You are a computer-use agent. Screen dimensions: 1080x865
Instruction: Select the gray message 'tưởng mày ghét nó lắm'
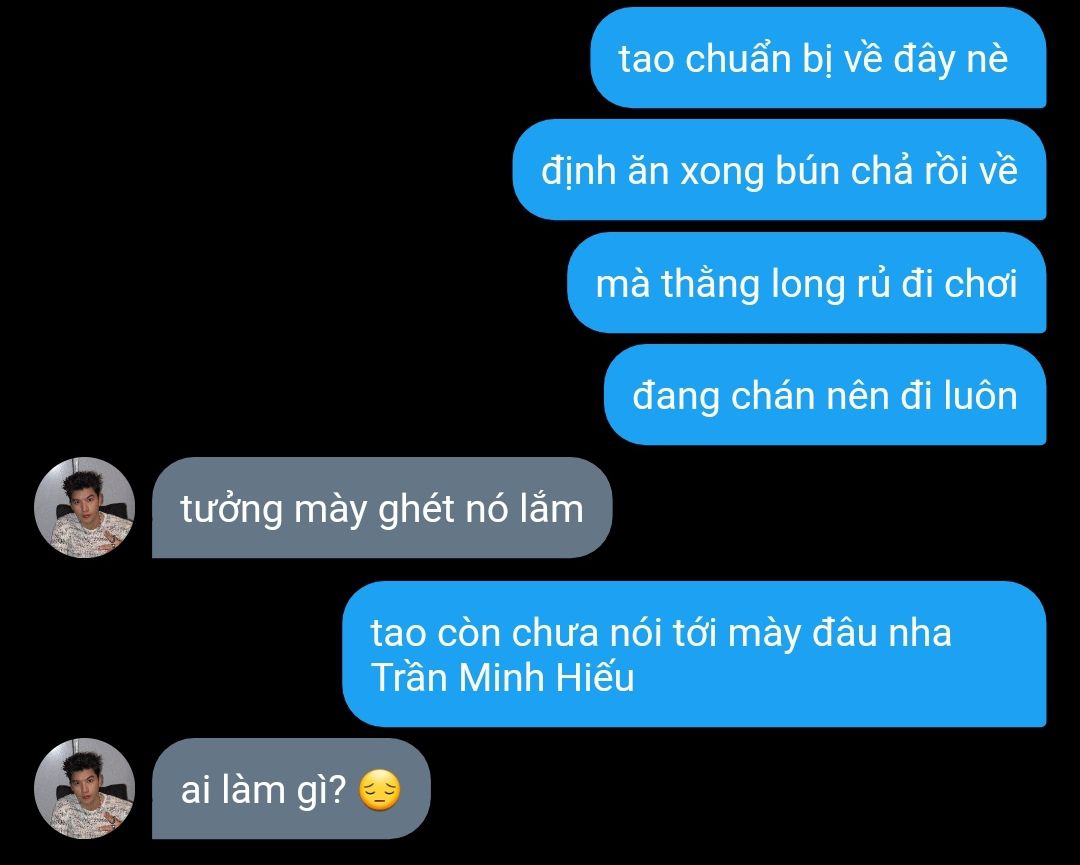coord(382,508)
